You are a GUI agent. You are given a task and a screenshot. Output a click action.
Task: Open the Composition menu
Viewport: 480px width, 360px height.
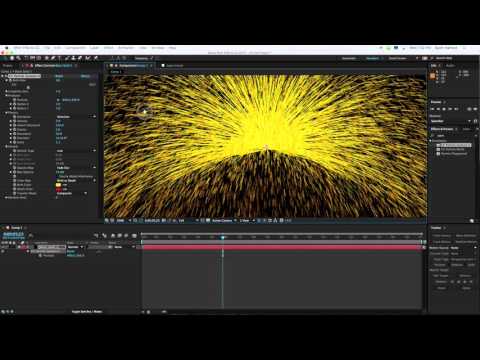point(75,48)
